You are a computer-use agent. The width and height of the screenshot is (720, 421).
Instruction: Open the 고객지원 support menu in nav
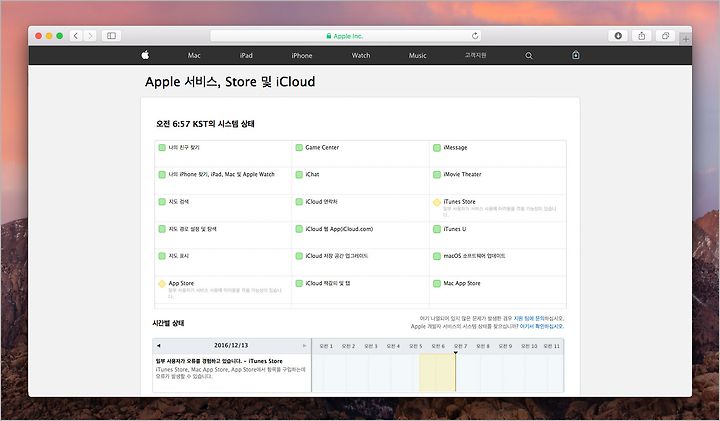(475, 56)
